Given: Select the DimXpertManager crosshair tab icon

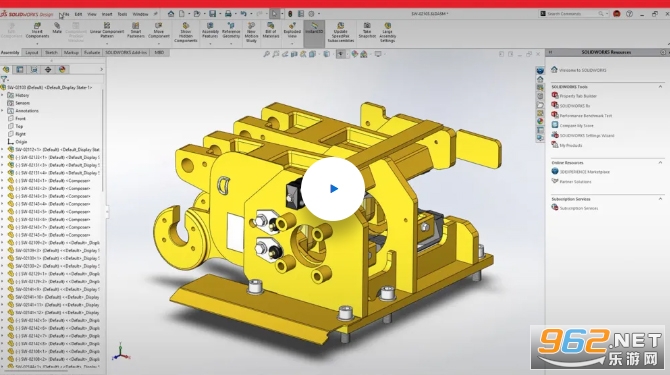Looking at the screenshot, I should click(x=48, y=70).
